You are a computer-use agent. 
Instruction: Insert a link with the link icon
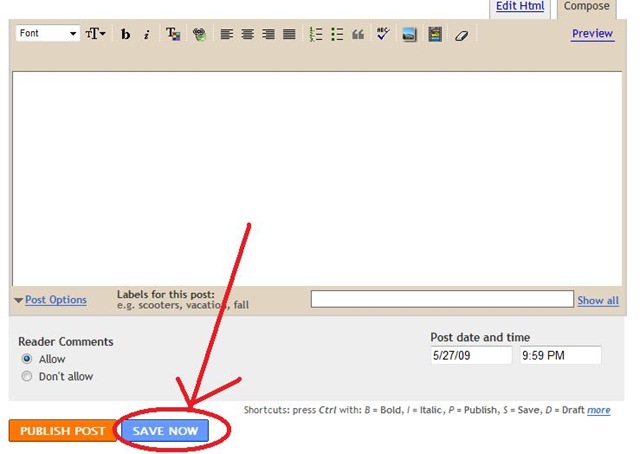(200, 34)
